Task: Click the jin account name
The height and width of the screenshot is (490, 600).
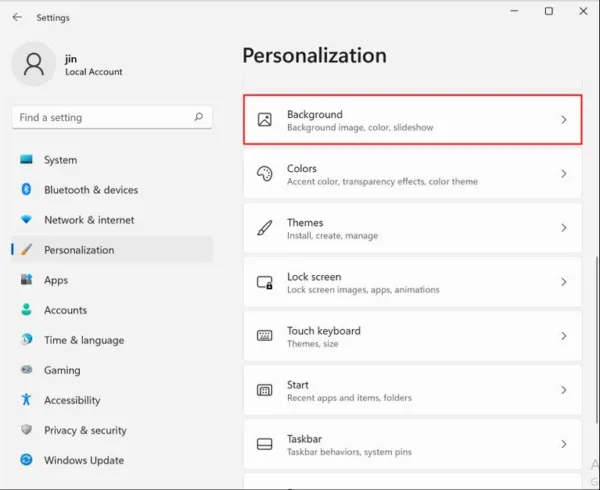Action: coord(71,59)
